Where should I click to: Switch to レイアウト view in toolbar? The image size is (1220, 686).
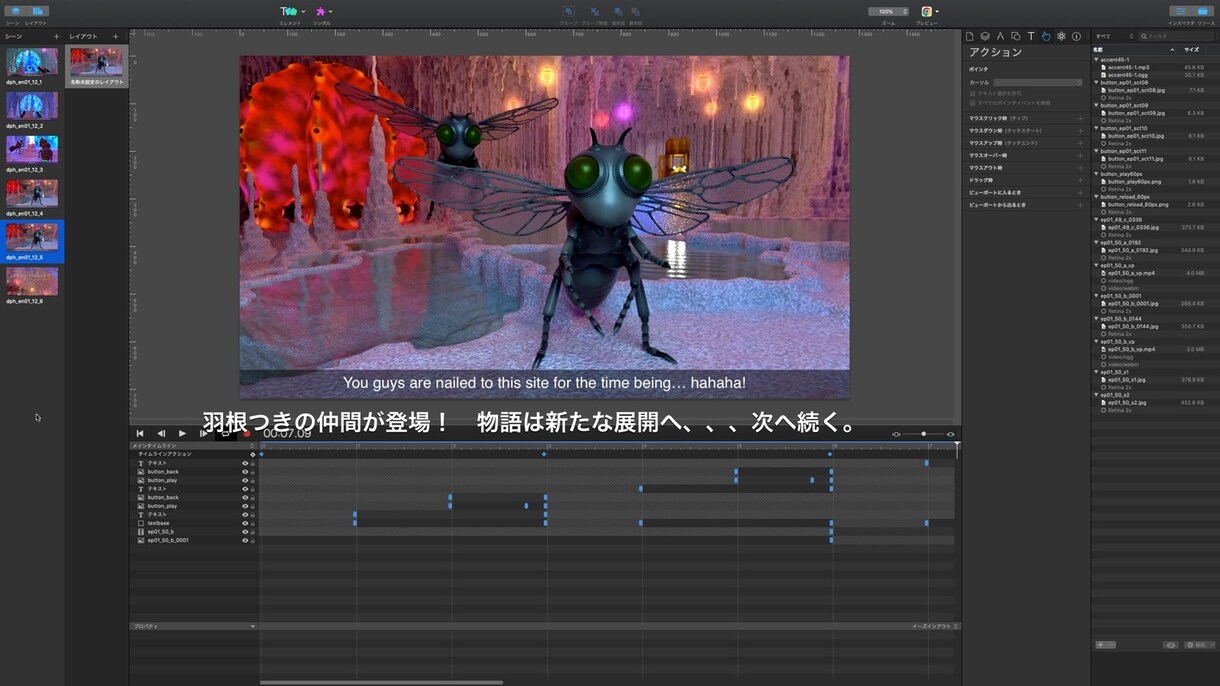pos(38,12)
